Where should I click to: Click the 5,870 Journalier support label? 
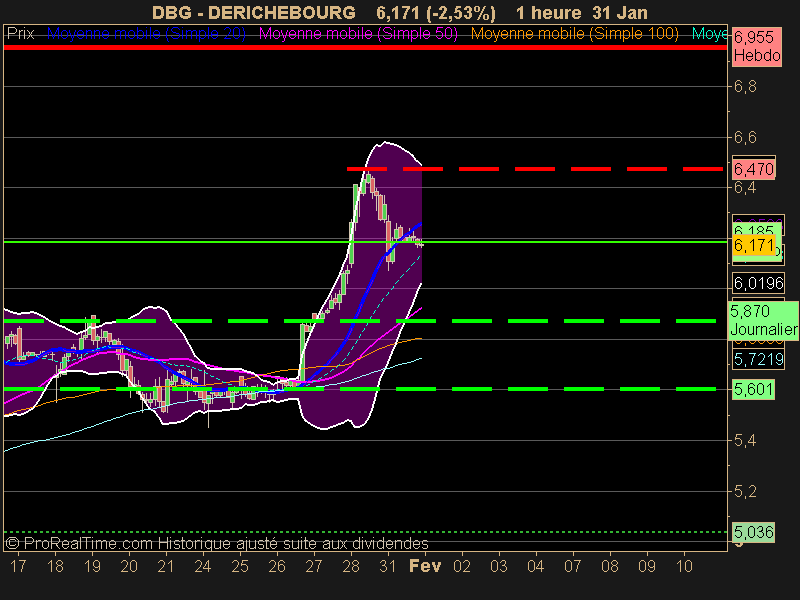(763, 320)
